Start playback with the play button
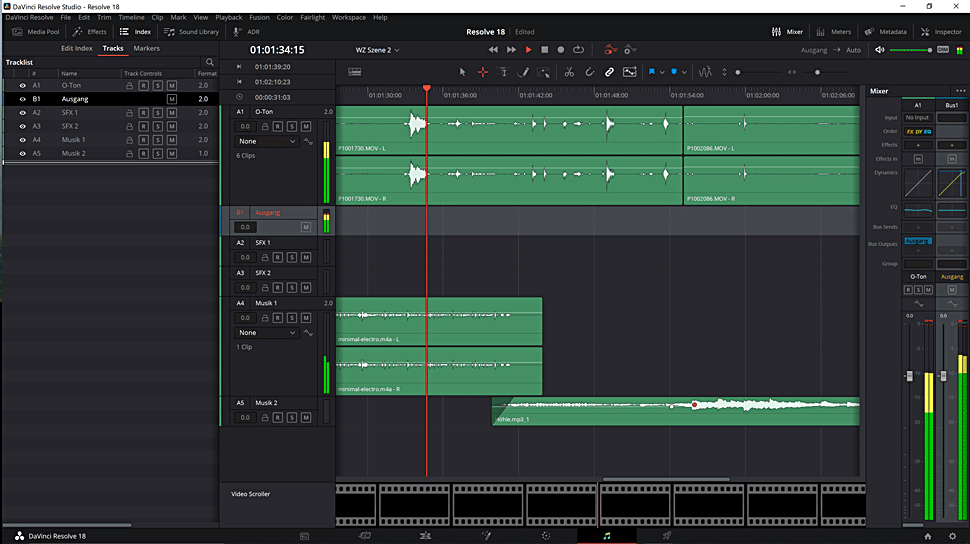 (528, 50)
